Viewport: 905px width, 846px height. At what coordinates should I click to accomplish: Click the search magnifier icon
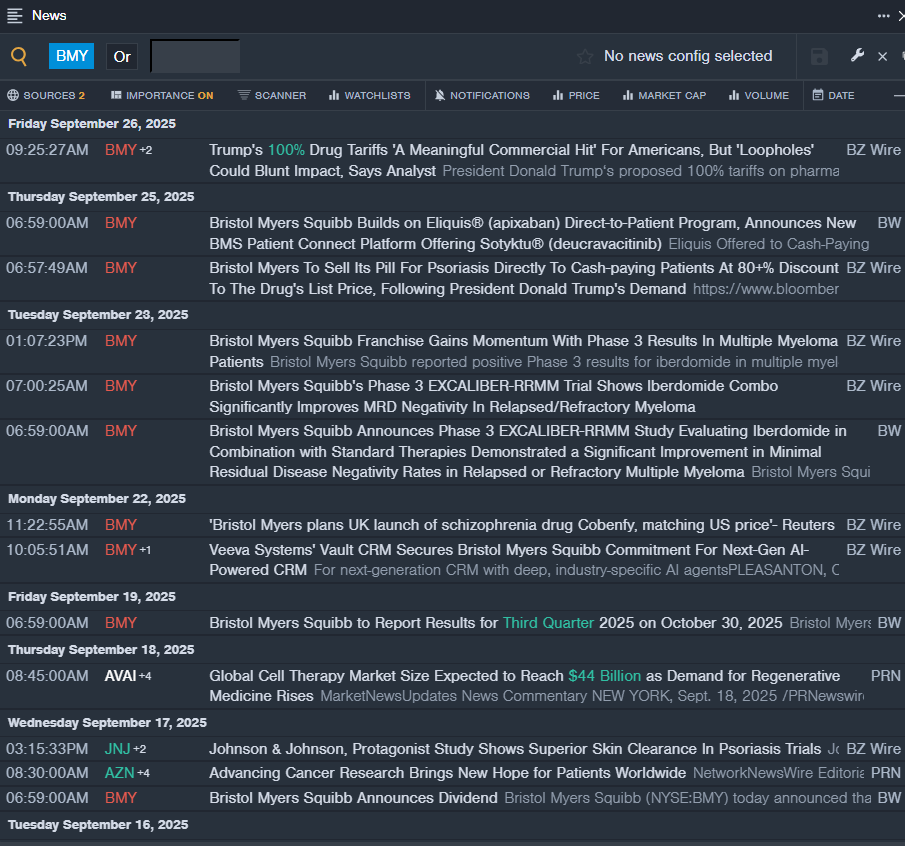point(19,56)
